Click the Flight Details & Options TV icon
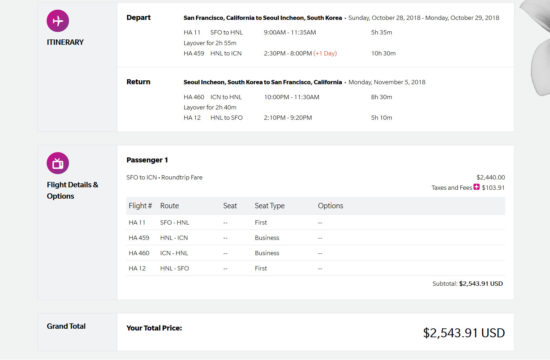 [58, 163]
